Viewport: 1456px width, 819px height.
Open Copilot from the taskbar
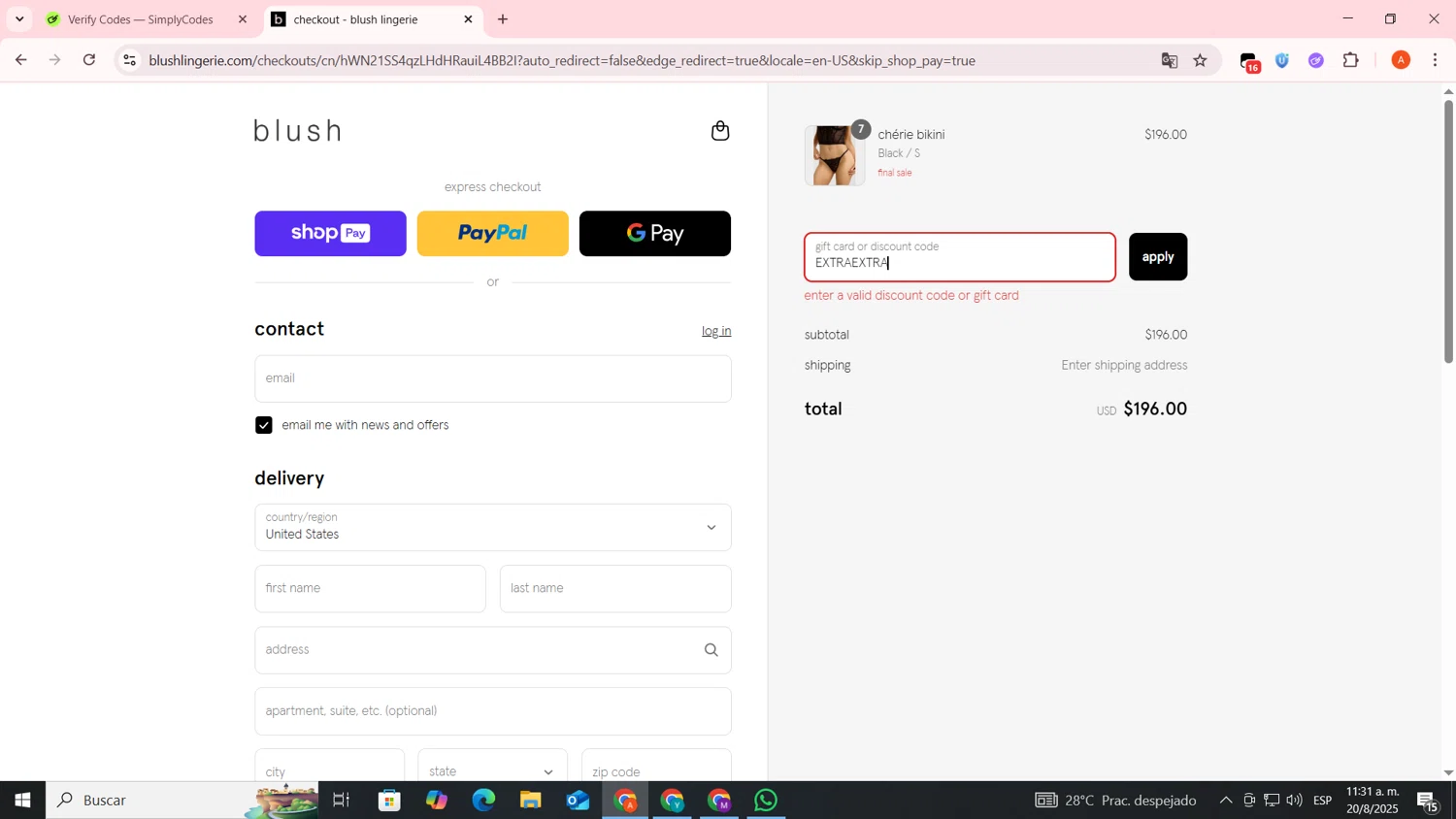[437, 801]
